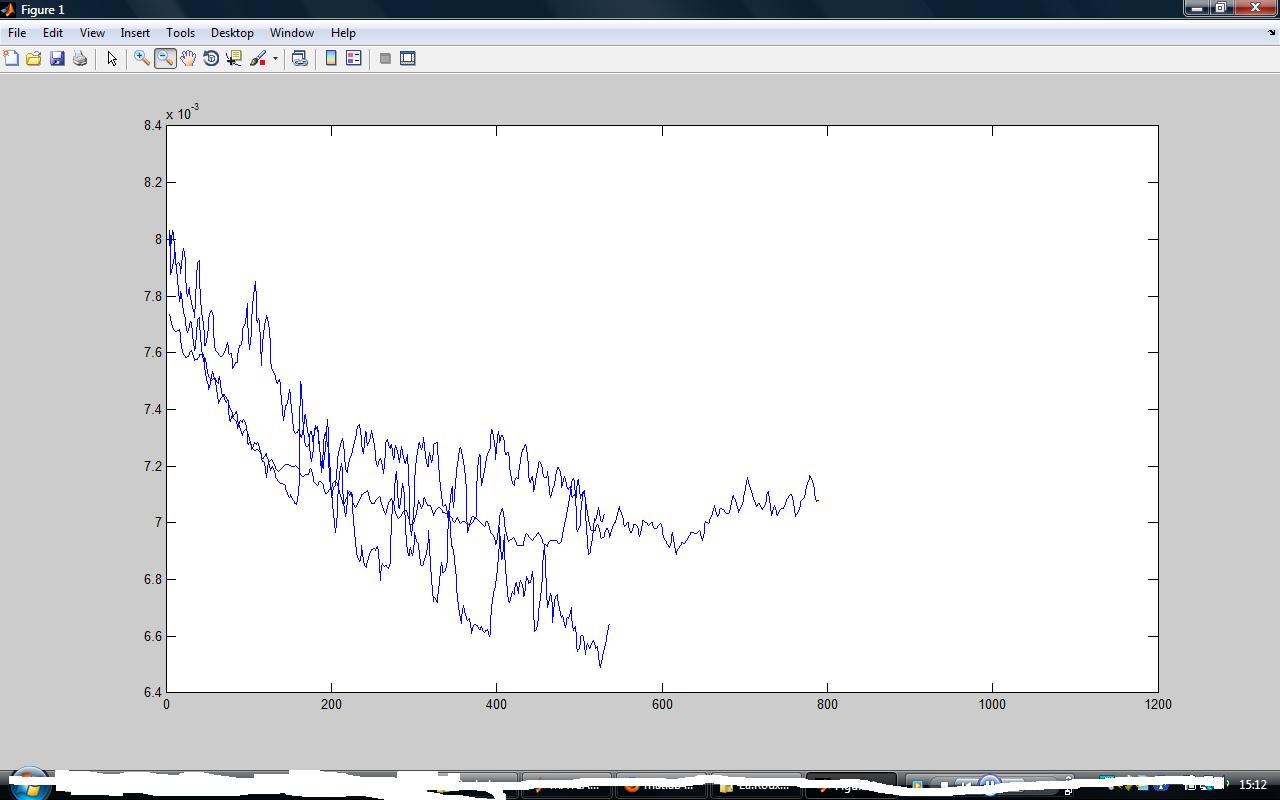
Task: Insert a colorbar from the toolbar
Action: (331, 59)
